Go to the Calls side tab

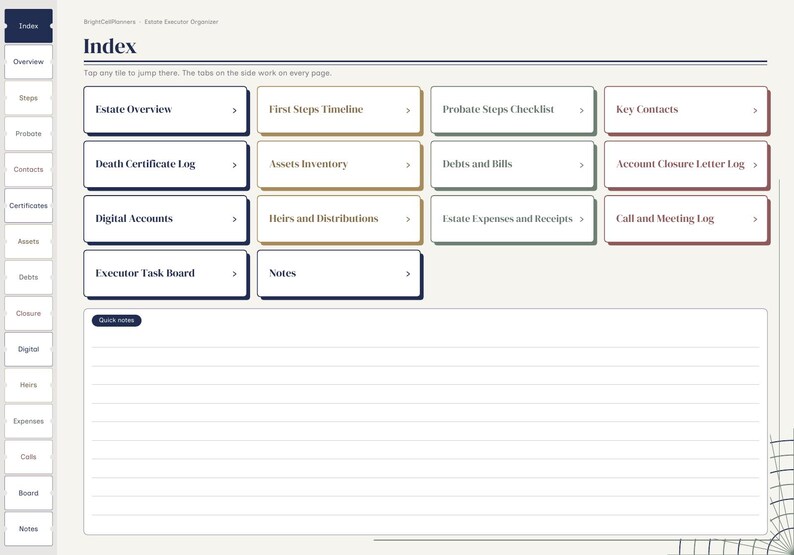coord(28,457)
